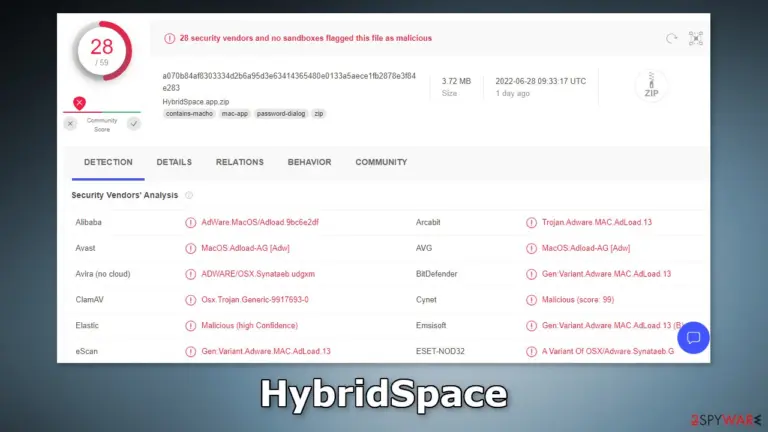Click Avast's MacOS:Adload-AG [Adw] result
768x432 pixels.
click(x=245, y=248)
